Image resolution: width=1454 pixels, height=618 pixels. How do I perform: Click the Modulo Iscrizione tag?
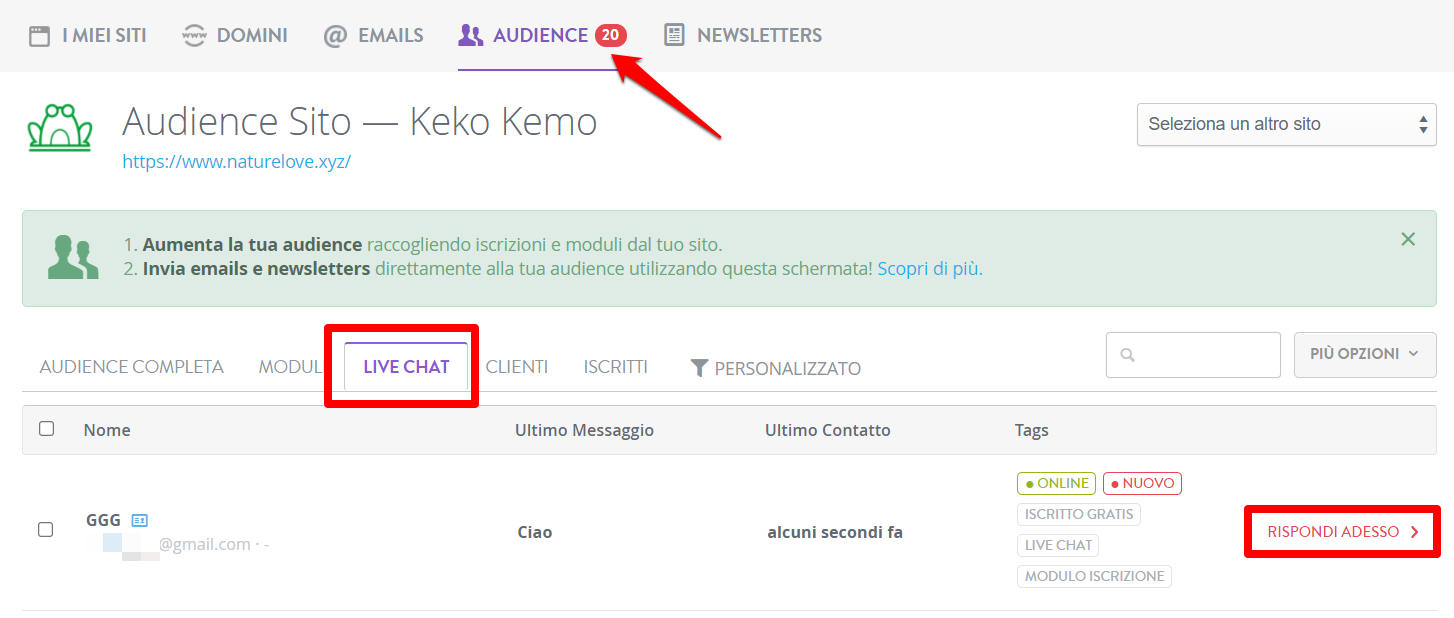(1094, 576)
